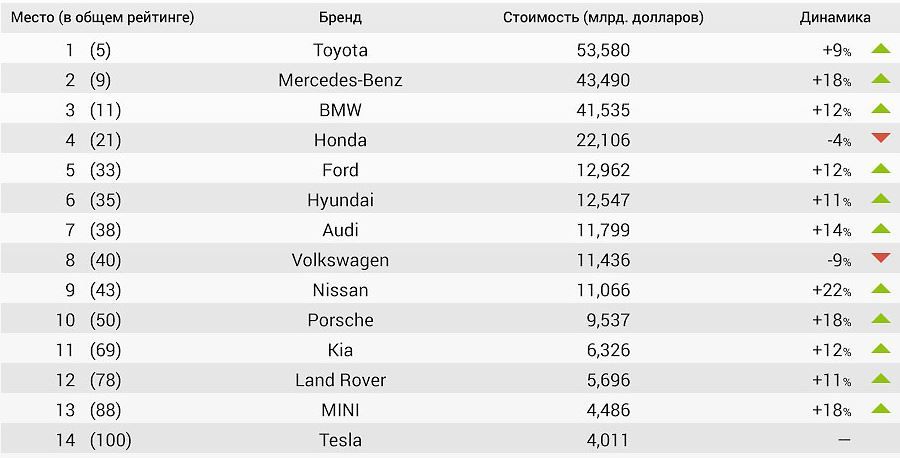Viewport: 900px width, 458px height.
Task: Click the green up arrow beside Toyota
Action: [x=880, y=48]
